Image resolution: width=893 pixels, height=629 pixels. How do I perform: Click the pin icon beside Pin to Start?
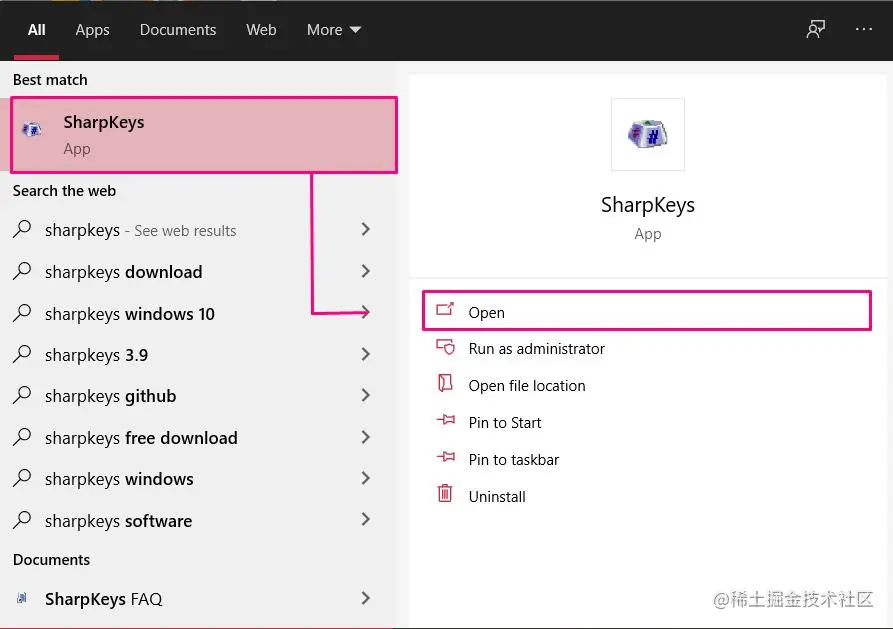446,420
